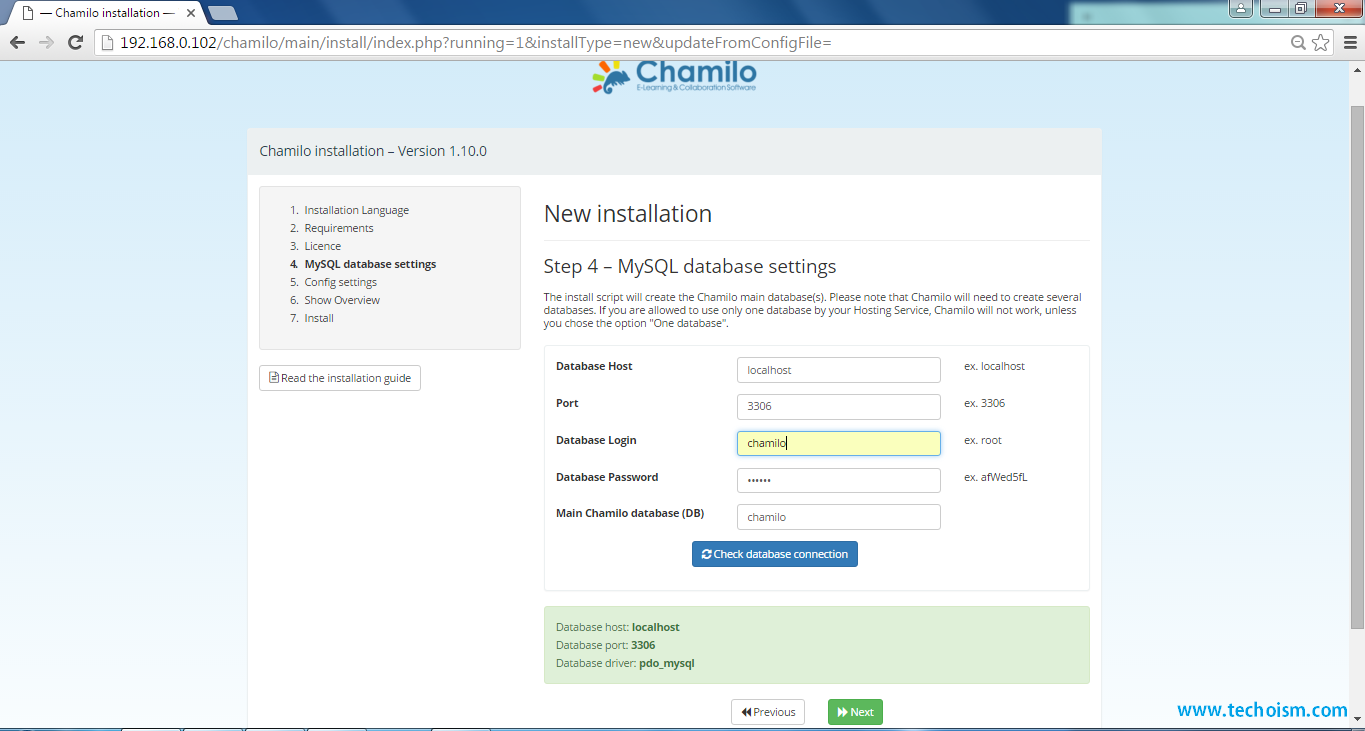Open Chrome menu hamburger icon
The image size is (1365, 731).
point(1348,42)
